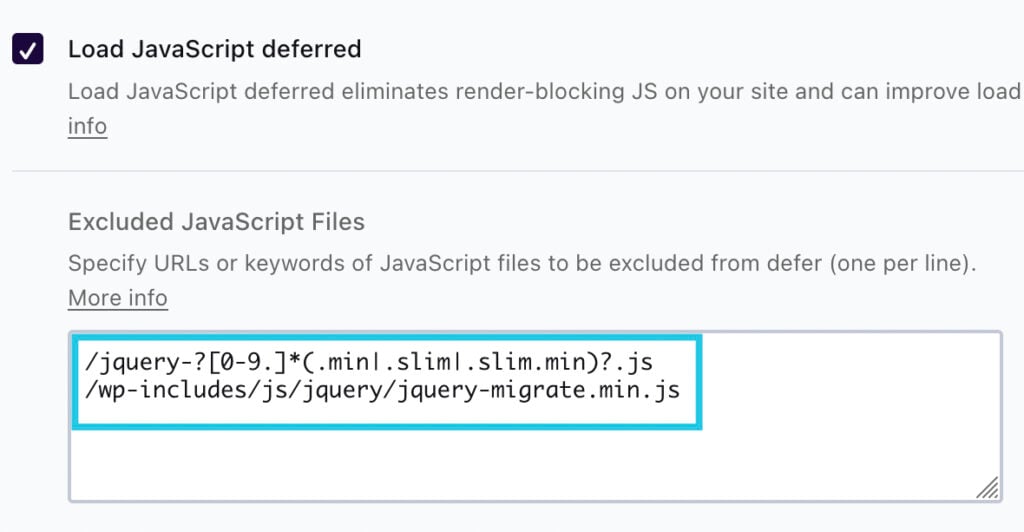The width and height of the screenshot is (1024, 532).
Task: Click the 'Load JavaScript deferred' label text
Action: [x=215, y=49]
